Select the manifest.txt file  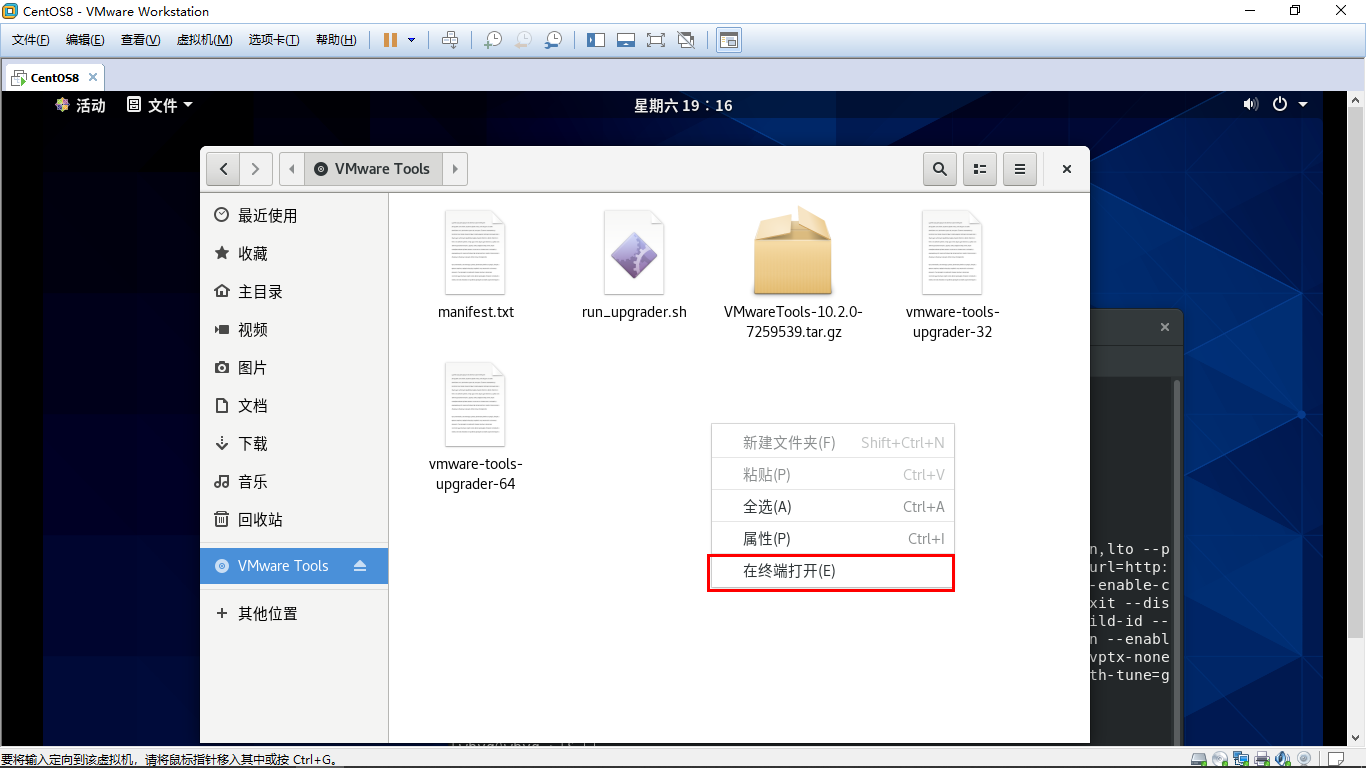click(476, 264)
